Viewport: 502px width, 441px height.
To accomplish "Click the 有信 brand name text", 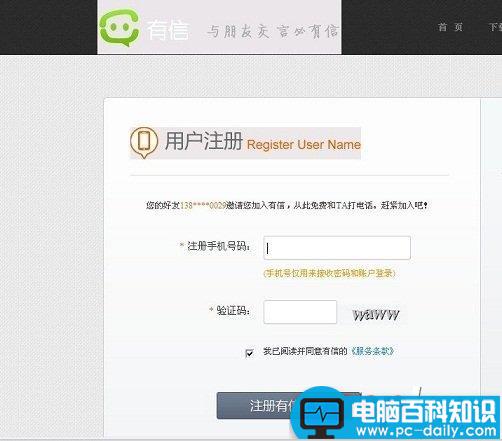I will pyautogui.click(x=168, y=30).
